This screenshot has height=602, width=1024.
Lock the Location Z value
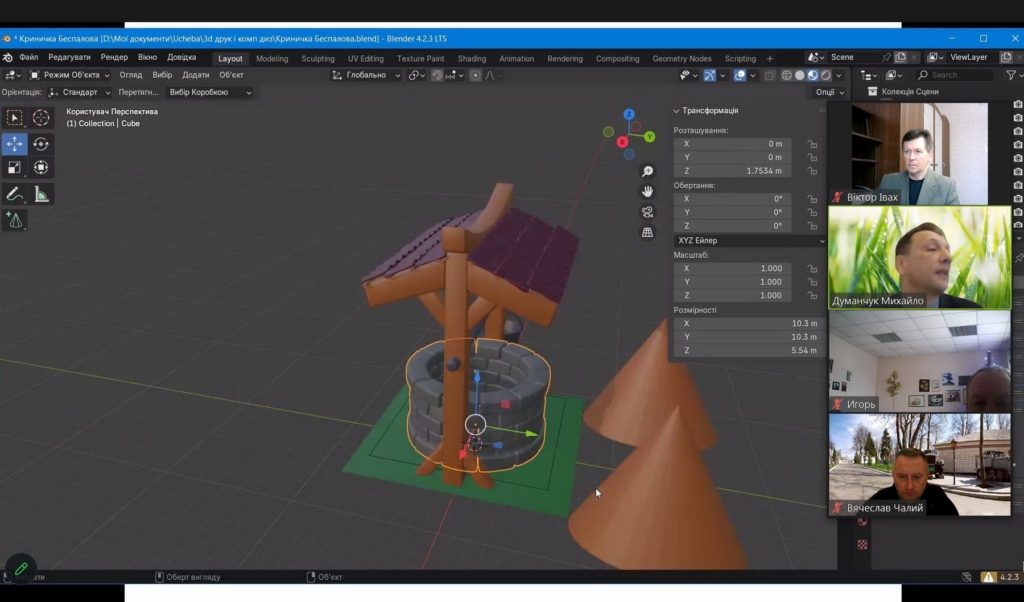pyautogui.click(x=812, y=171)
